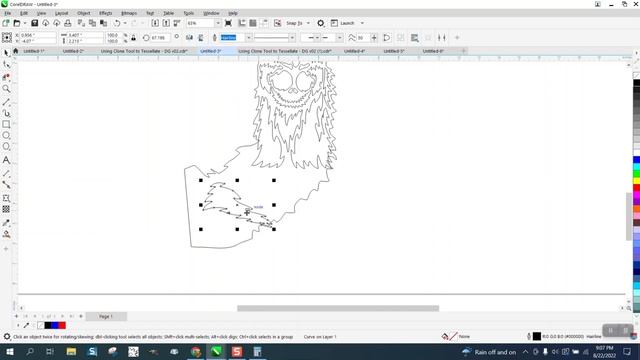Click the red swatch in document palette
Viewport: 640px width, 360px height.
(x=62, y=325)
